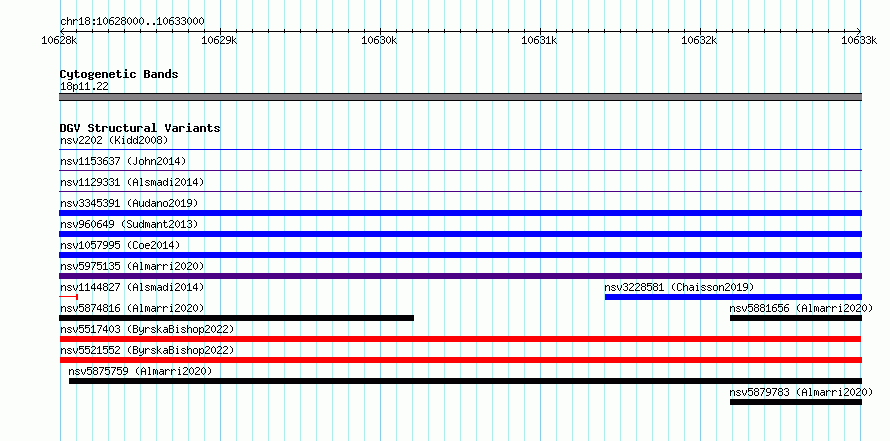Click the 10631k ruler tick label
Viewport: 890px width, 441px height.
pos(540,40)
